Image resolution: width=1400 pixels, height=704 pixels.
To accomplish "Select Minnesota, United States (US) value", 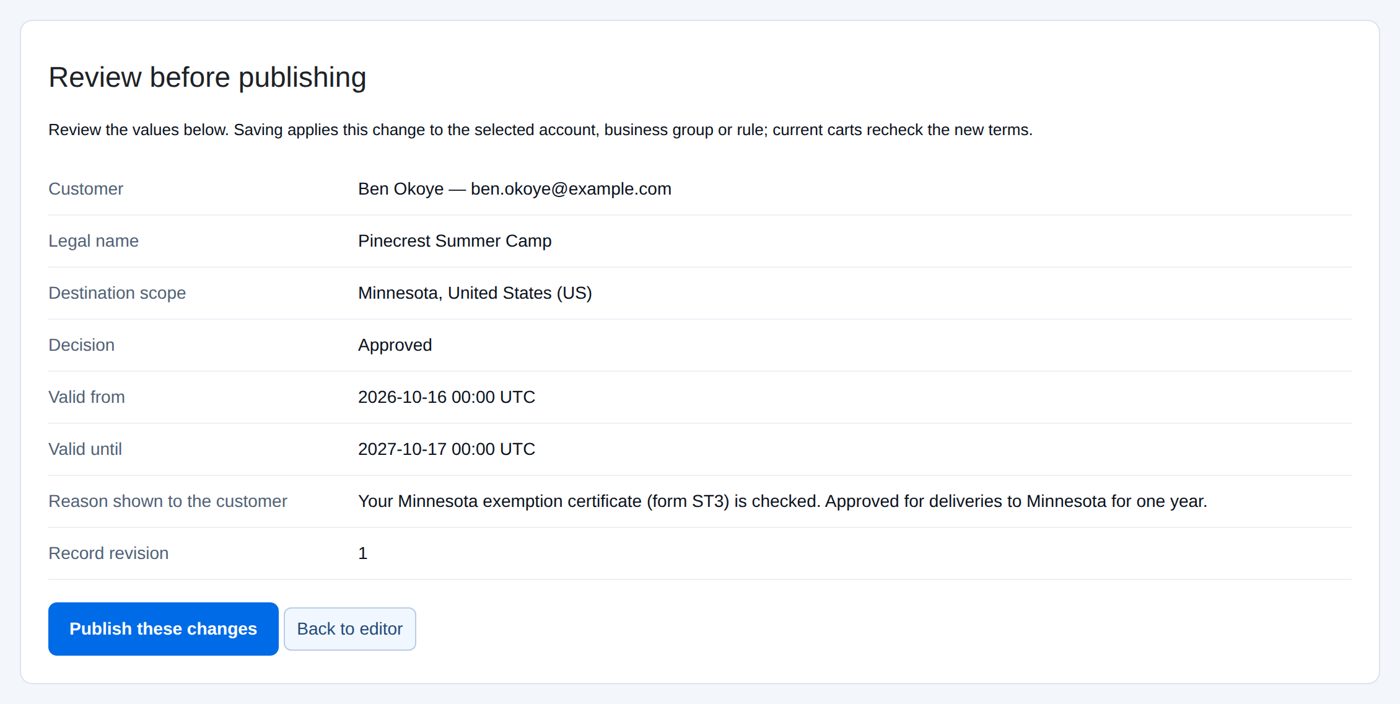I will pyautogui.click(x=475, y=293).
